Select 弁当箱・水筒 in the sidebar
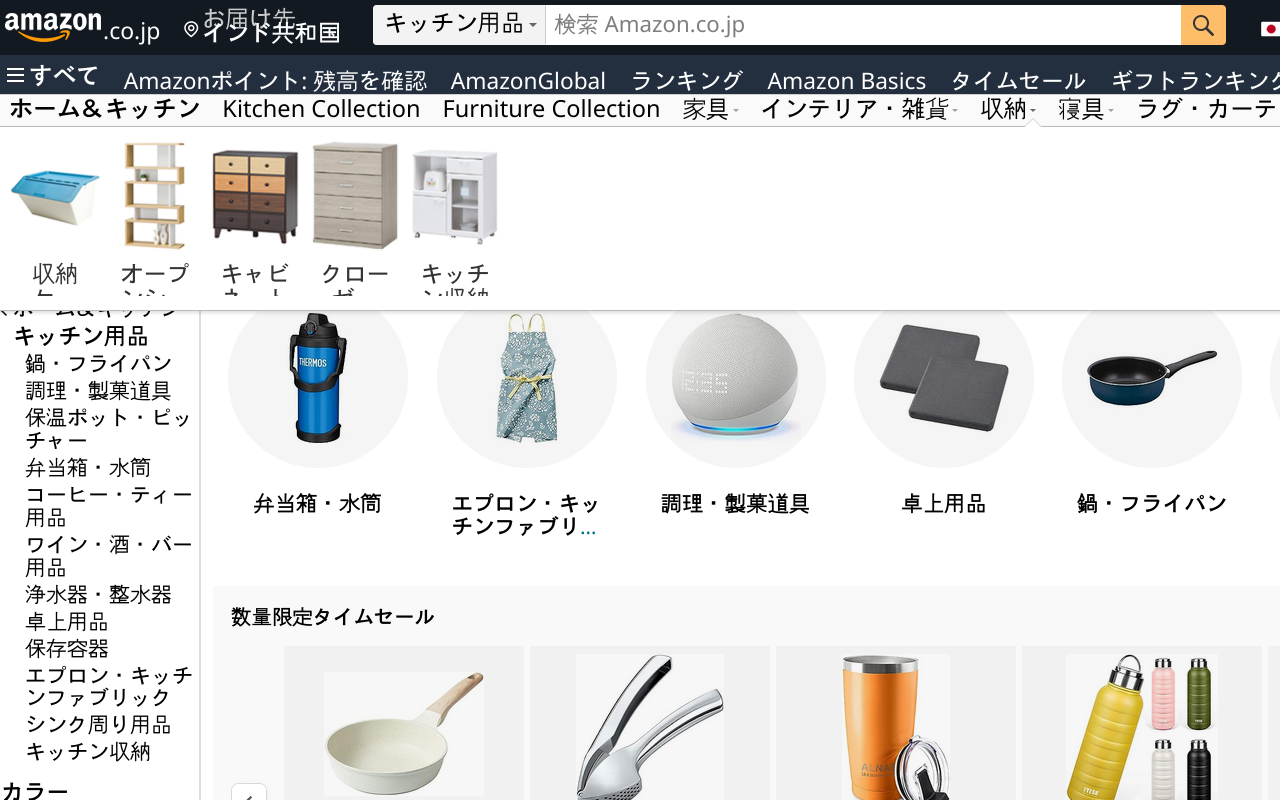 click(88, 467)
